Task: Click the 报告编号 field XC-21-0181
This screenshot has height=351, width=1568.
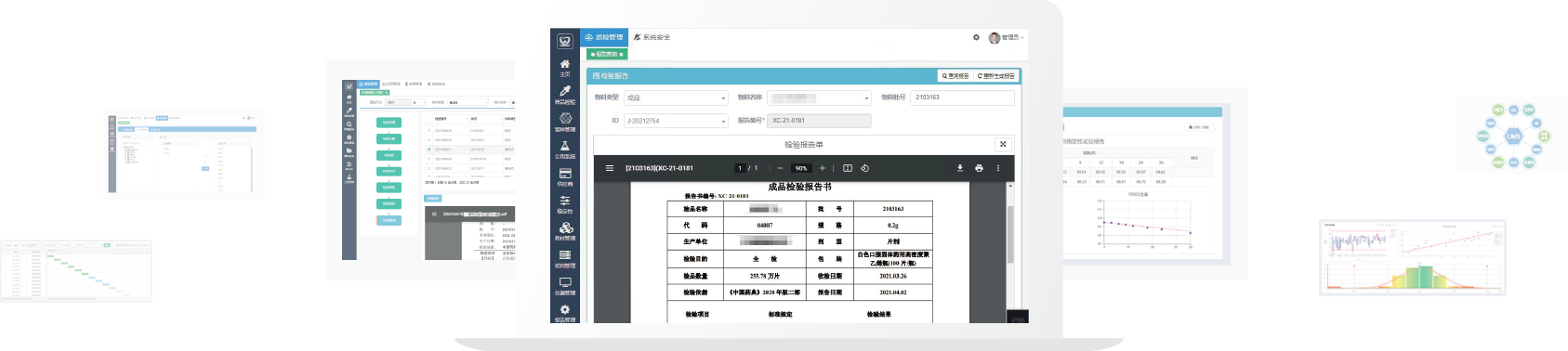Action: pos(819,121)
